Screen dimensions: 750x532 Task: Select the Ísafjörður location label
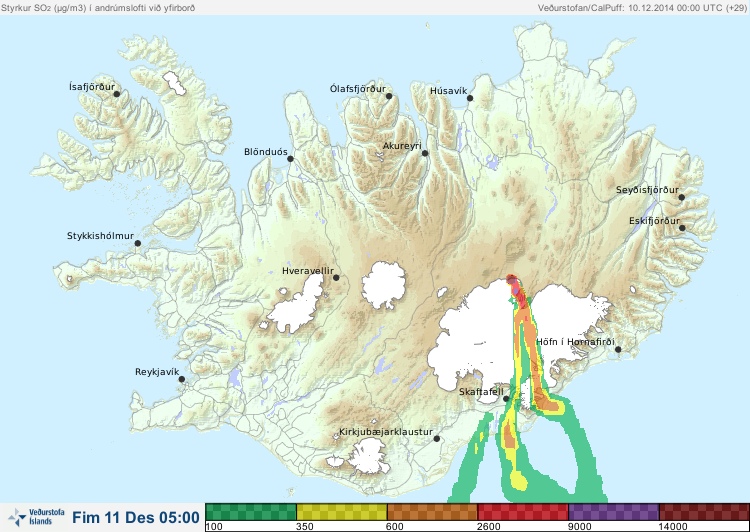pos(92,87)
